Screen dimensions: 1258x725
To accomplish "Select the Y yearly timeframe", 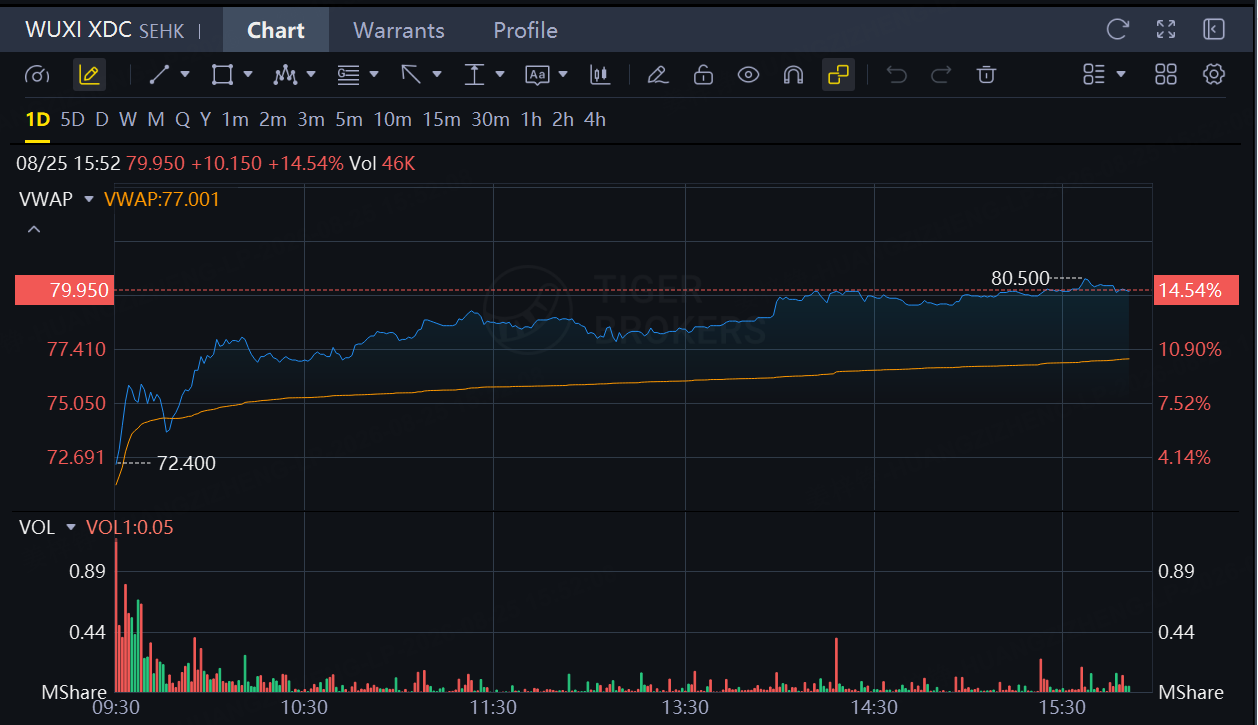I will tap(205, 120).
